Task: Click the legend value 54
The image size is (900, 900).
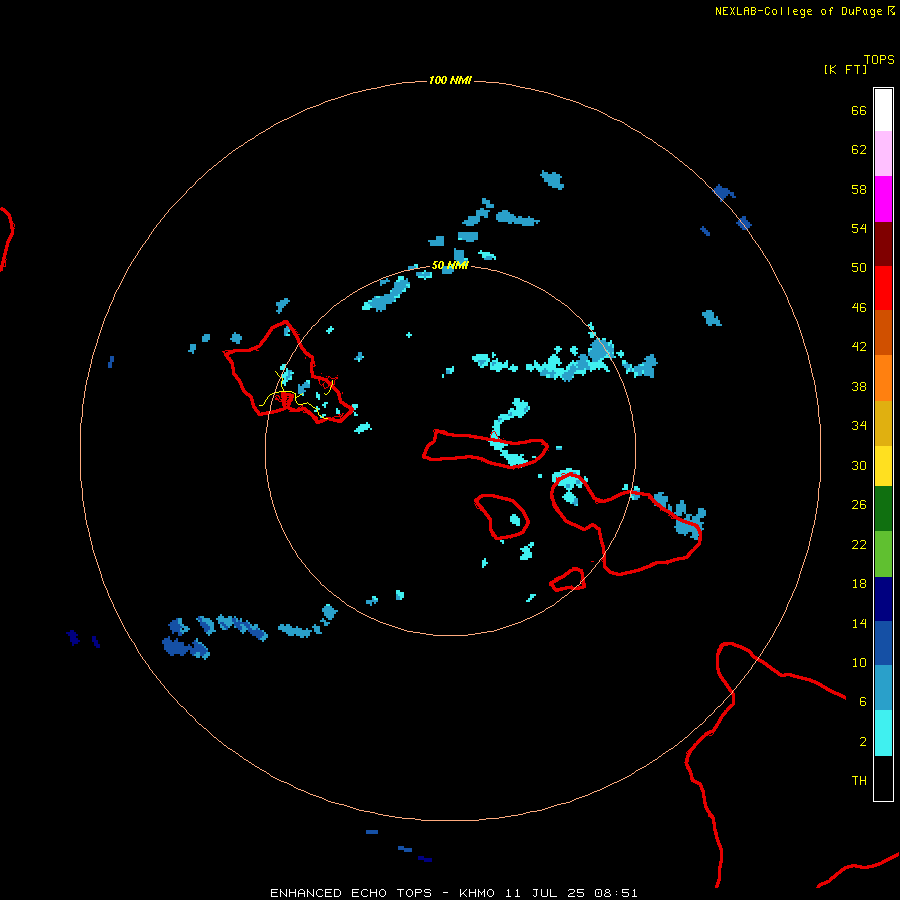Action: coord(859,228)
